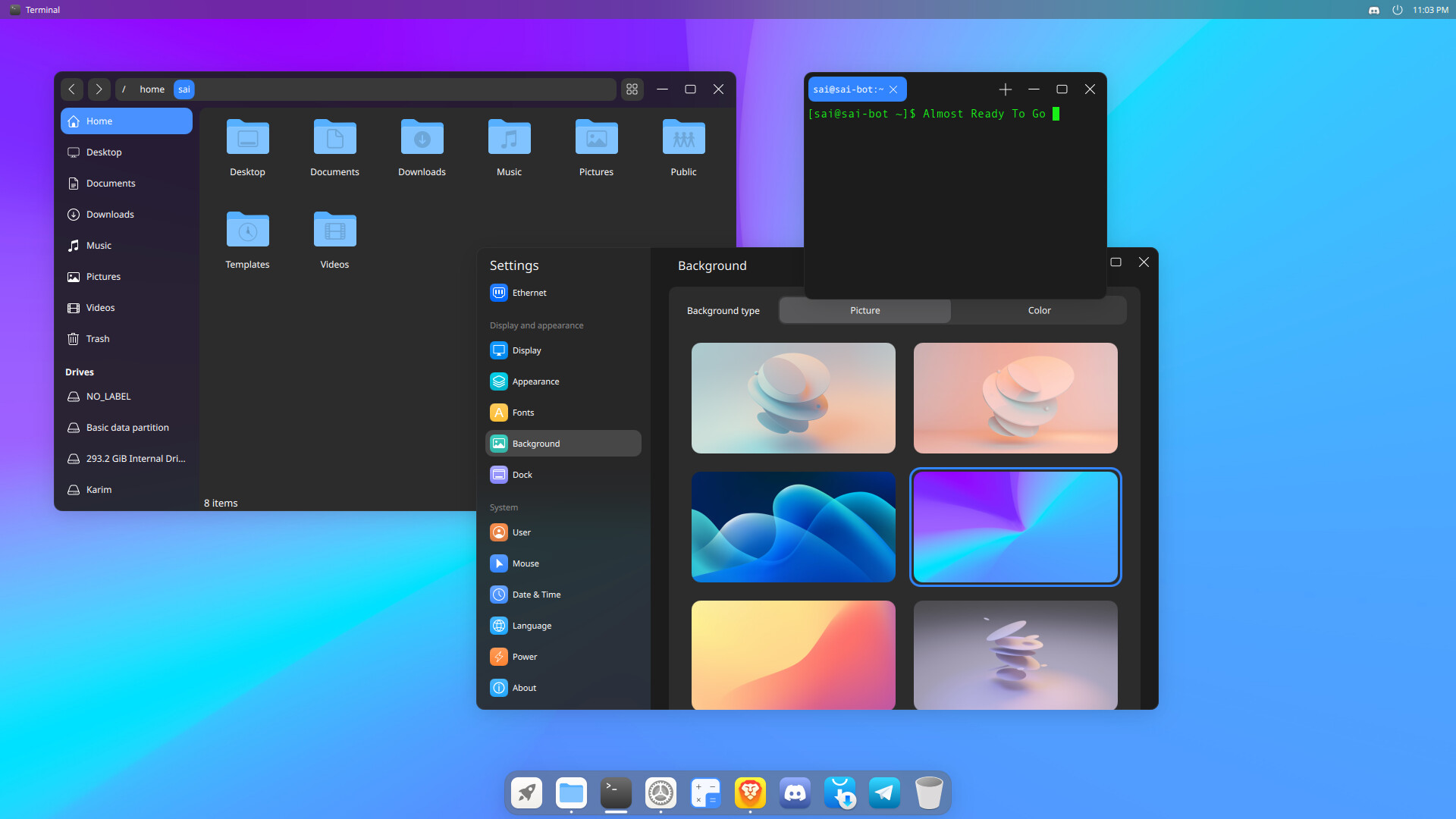Open the software store download app in dock

click(x=839, y=793)
